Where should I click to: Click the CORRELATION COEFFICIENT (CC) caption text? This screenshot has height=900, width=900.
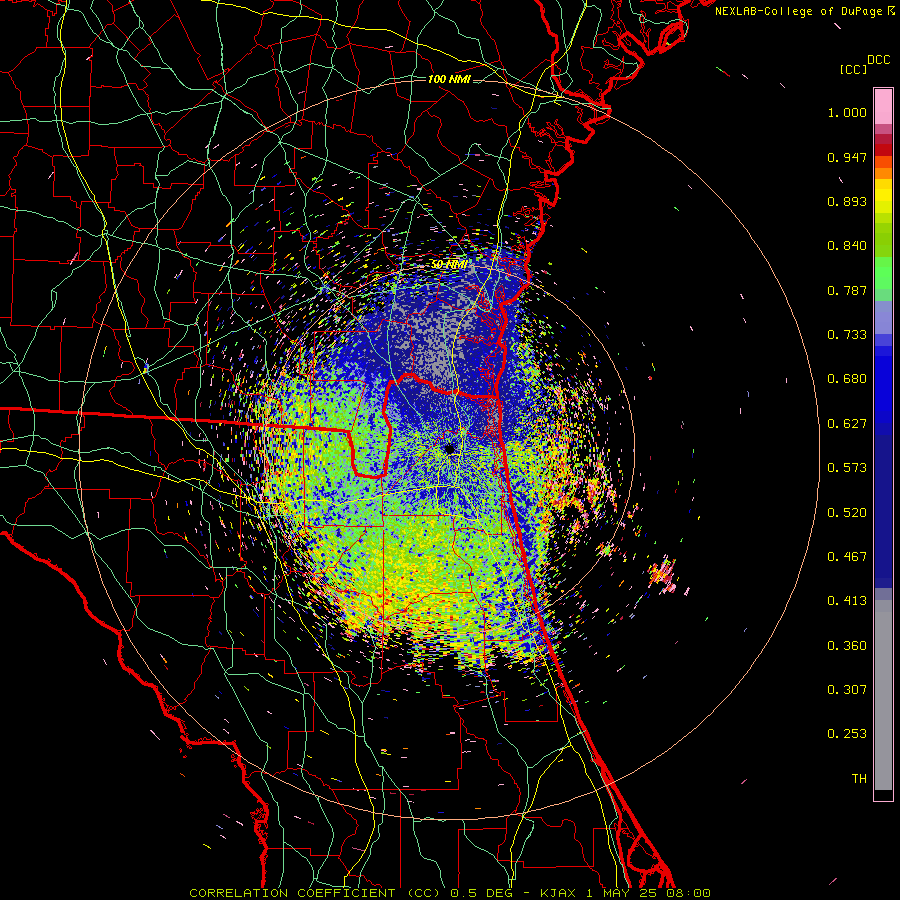(315, 893)
